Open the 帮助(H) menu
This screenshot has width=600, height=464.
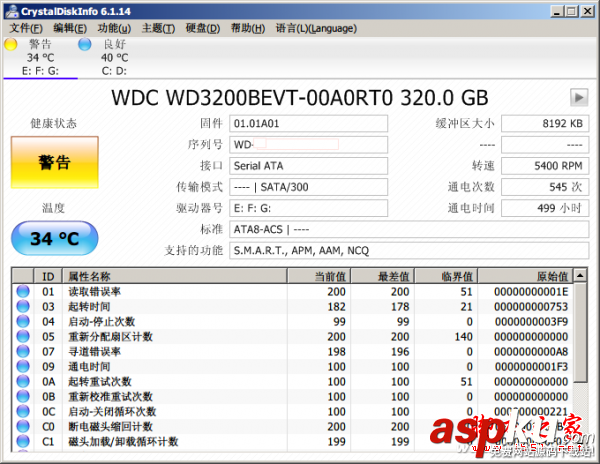pyautogui.click(x=248, y=28)
